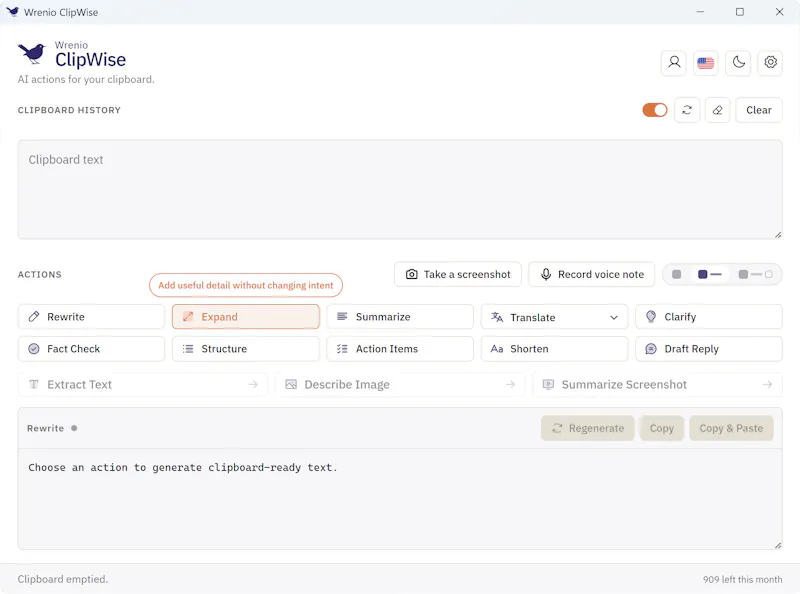The image size is (800, 594).
Task: Run the Structure action
Action: click(x=246, y=349)
